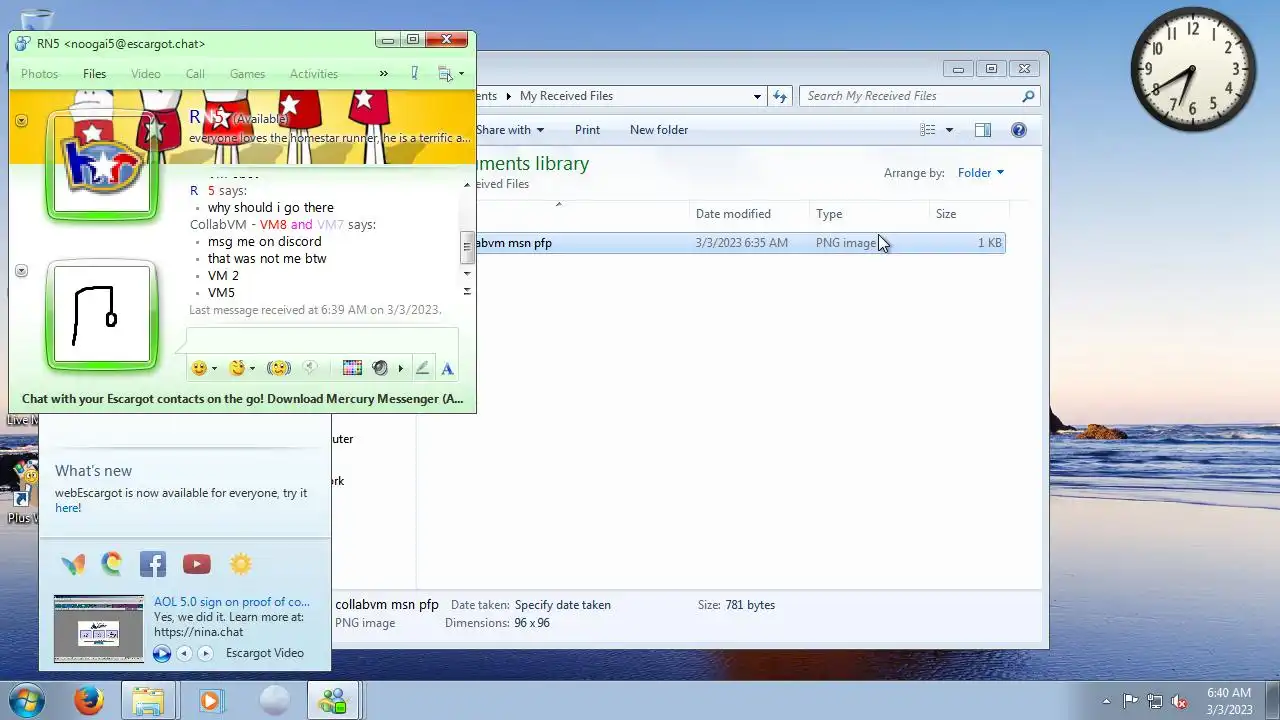This screenshot has height=720, width=1280.
Task: Click the homestar runner contact display picture
Action: [102, 163]
